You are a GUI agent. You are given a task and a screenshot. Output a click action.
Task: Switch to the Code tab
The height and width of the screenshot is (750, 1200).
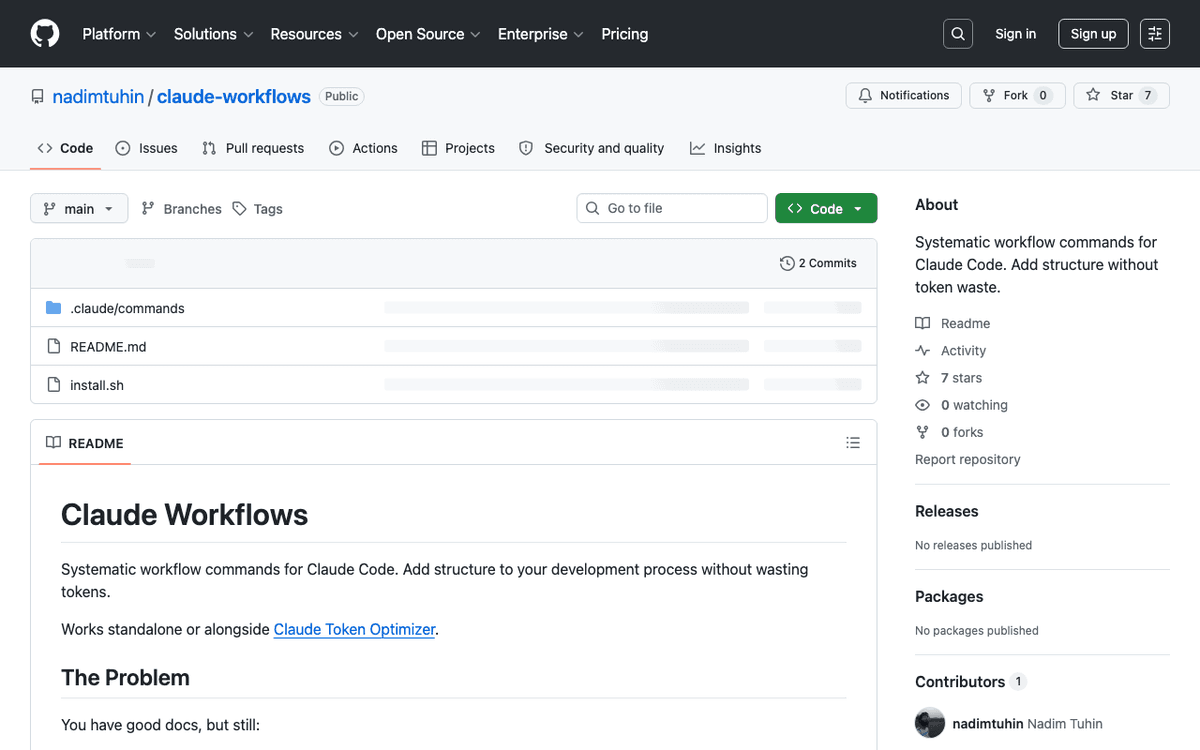(65, 148)
